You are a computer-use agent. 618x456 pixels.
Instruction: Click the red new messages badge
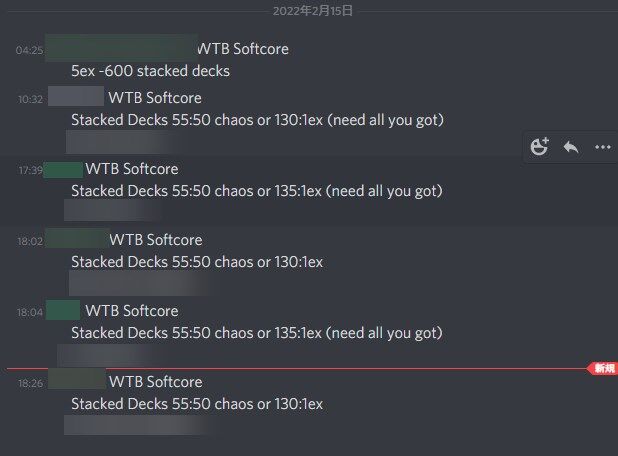[604, 369]
